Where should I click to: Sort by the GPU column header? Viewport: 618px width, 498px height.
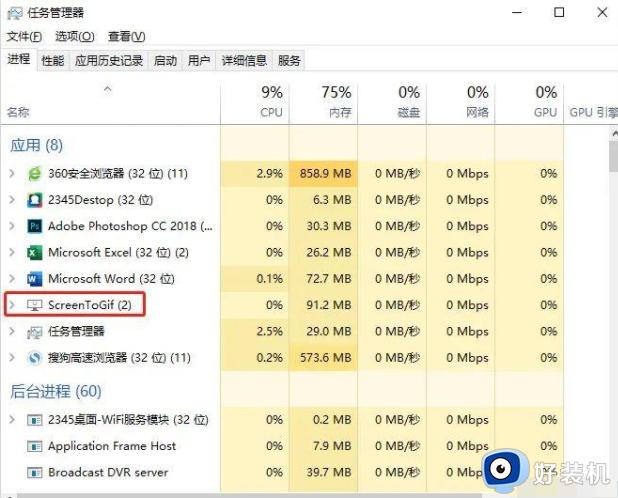pos(529,103)
